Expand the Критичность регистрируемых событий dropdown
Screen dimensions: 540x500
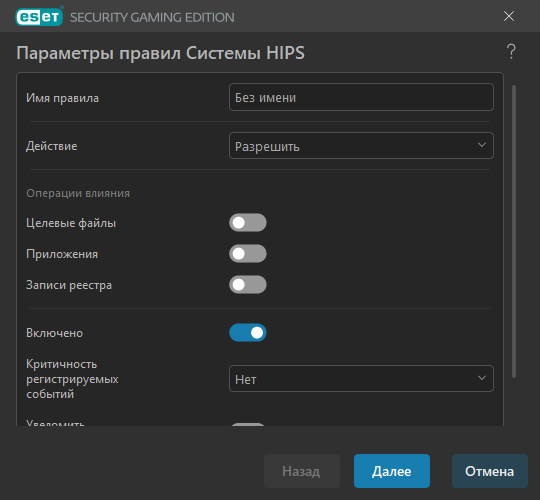361,378
